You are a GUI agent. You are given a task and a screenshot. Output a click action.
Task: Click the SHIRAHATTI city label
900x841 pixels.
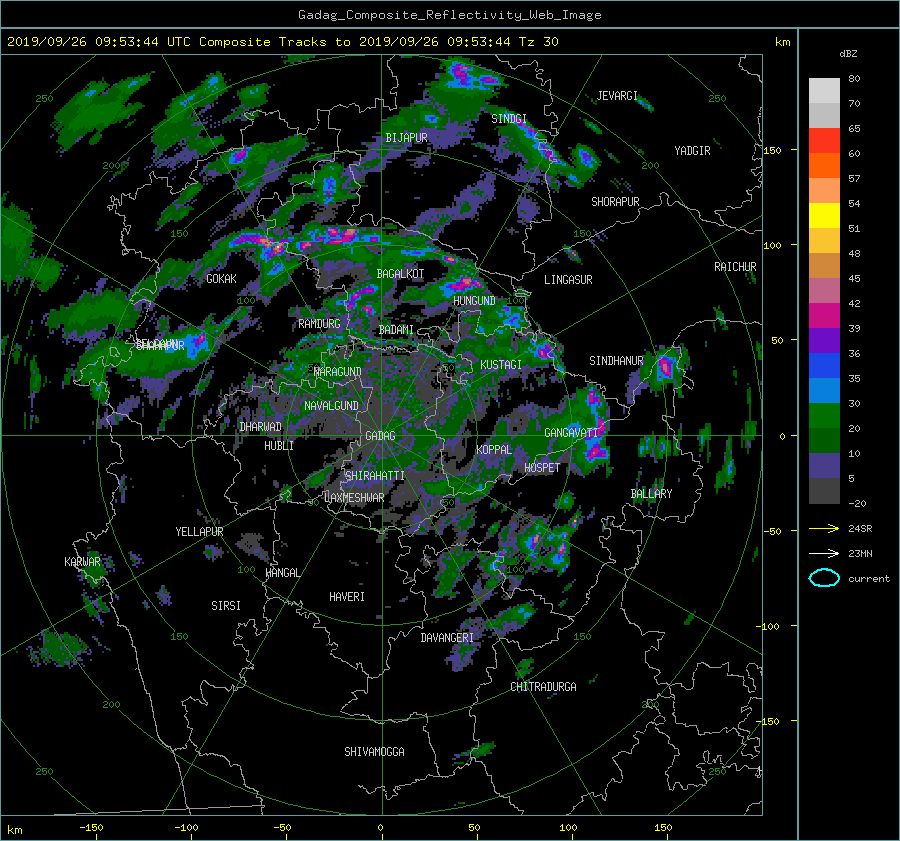point(375,476)
